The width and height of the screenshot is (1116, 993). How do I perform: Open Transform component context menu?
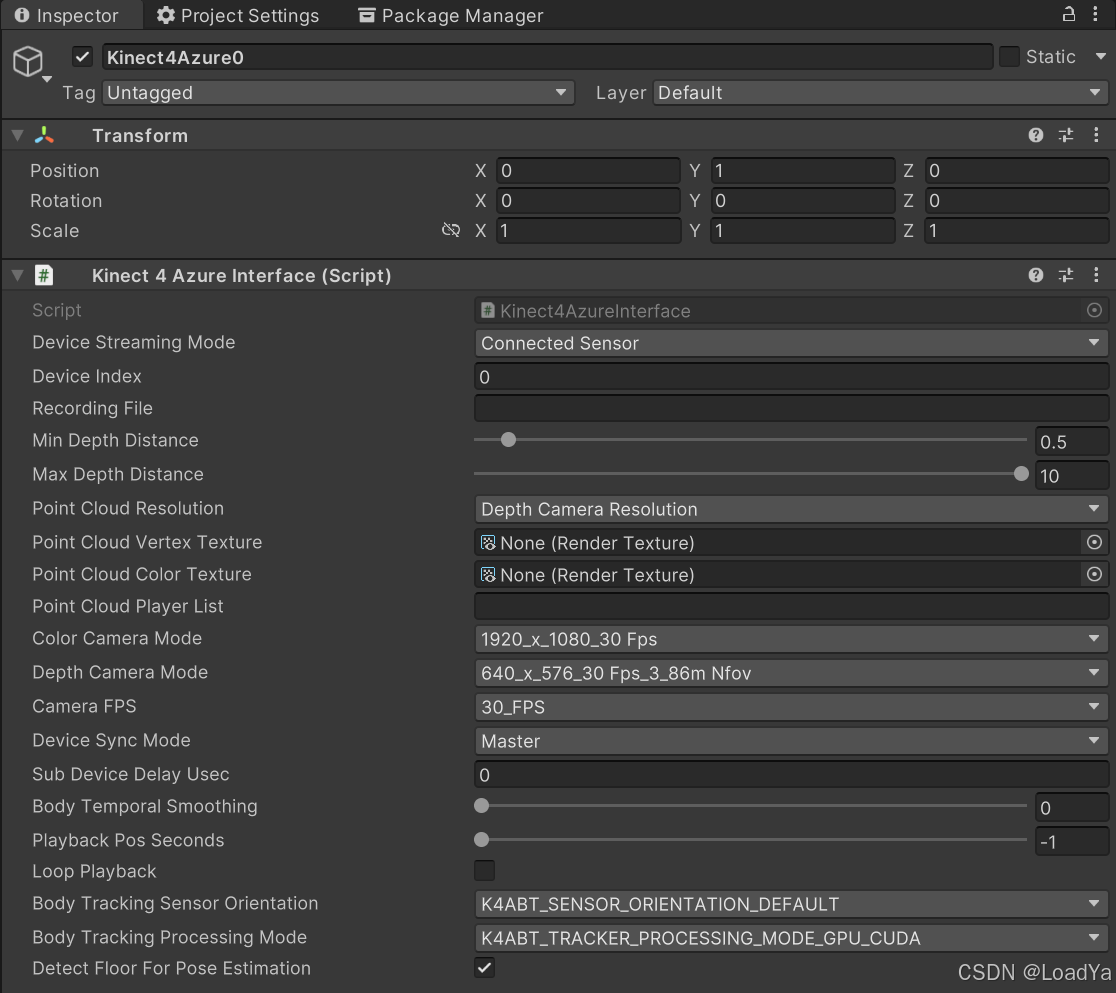coord(1096,135)
